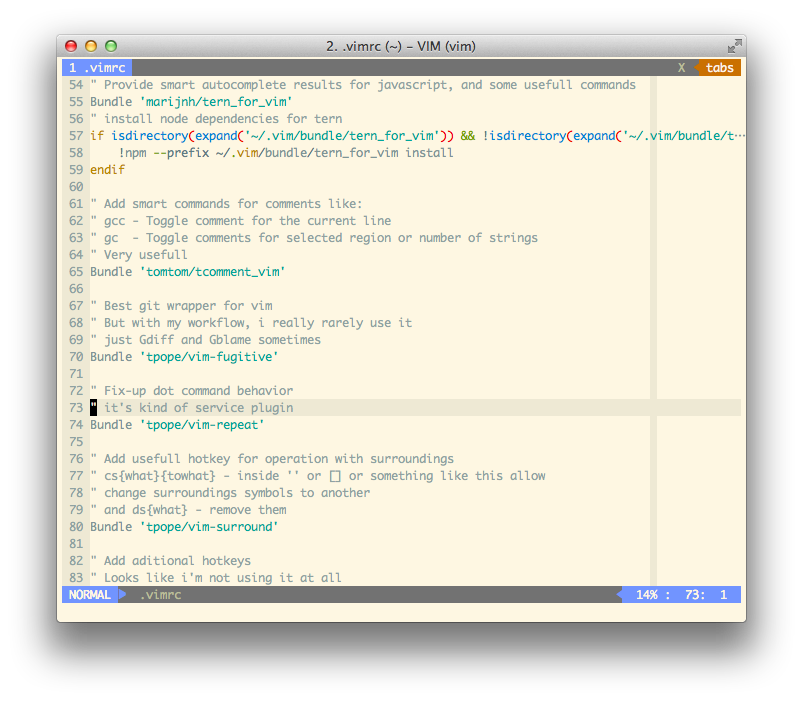This screenshot has height=701, width=803.
Task: Click the first isdirectory call on line 57
Action: click(x=150, y=136)
